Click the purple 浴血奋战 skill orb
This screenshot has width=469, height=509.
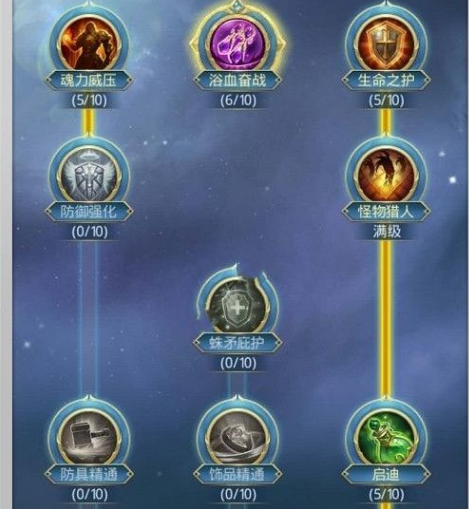[x=238, y=44]
